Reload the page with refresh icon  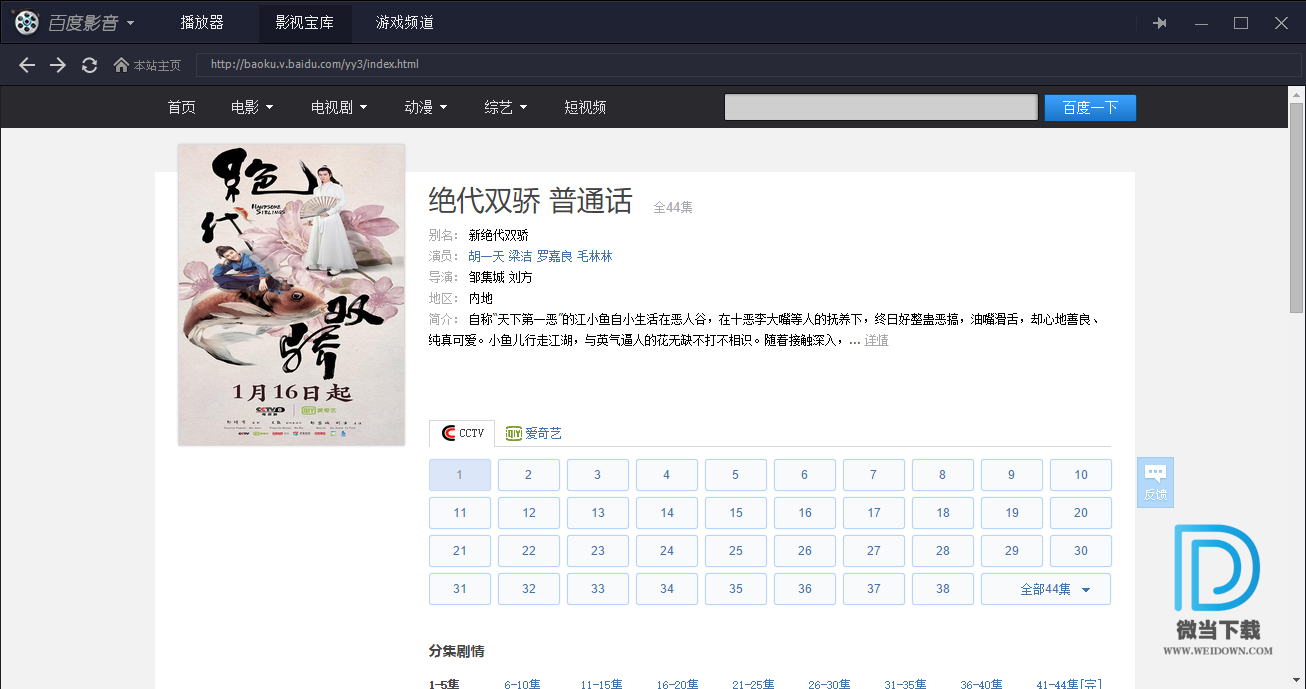[x=89, y=65]
